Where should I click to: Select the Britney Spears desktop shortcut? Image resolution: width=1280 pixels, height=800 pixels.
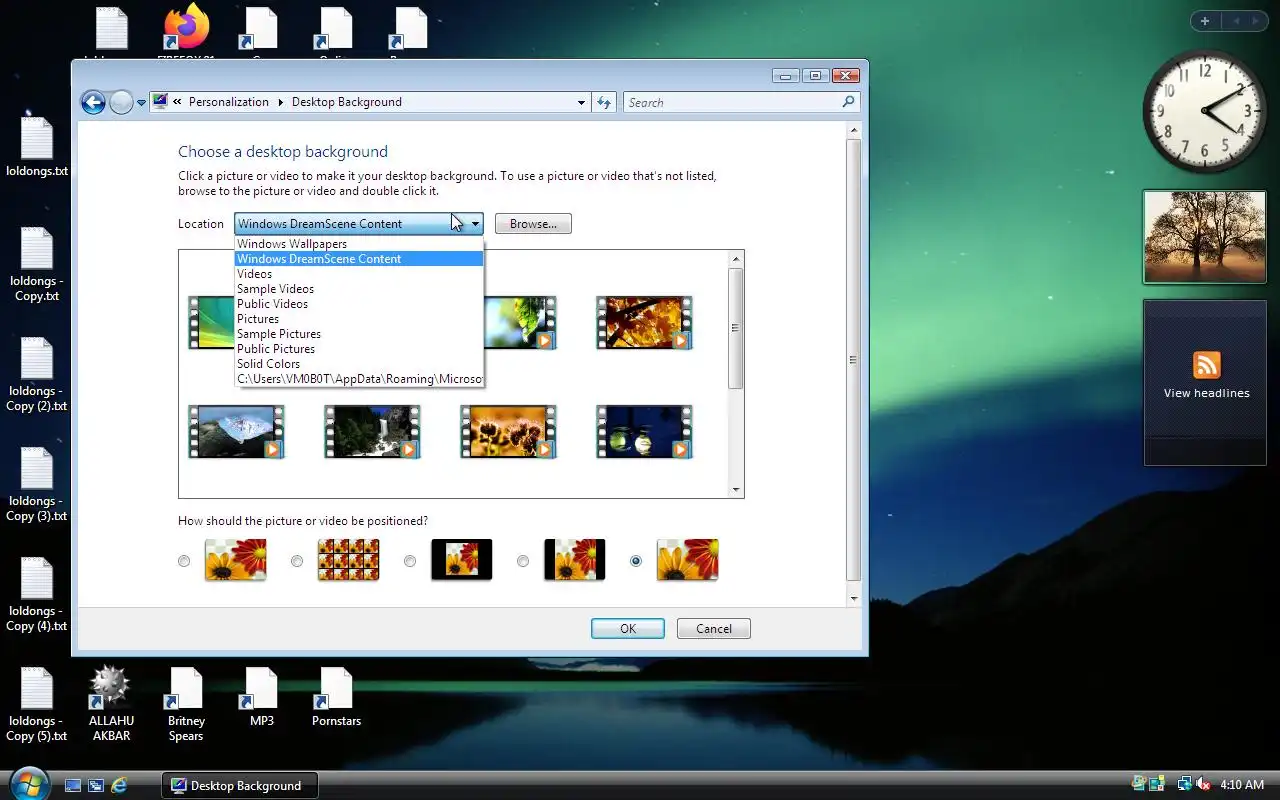tap(186, 704)
